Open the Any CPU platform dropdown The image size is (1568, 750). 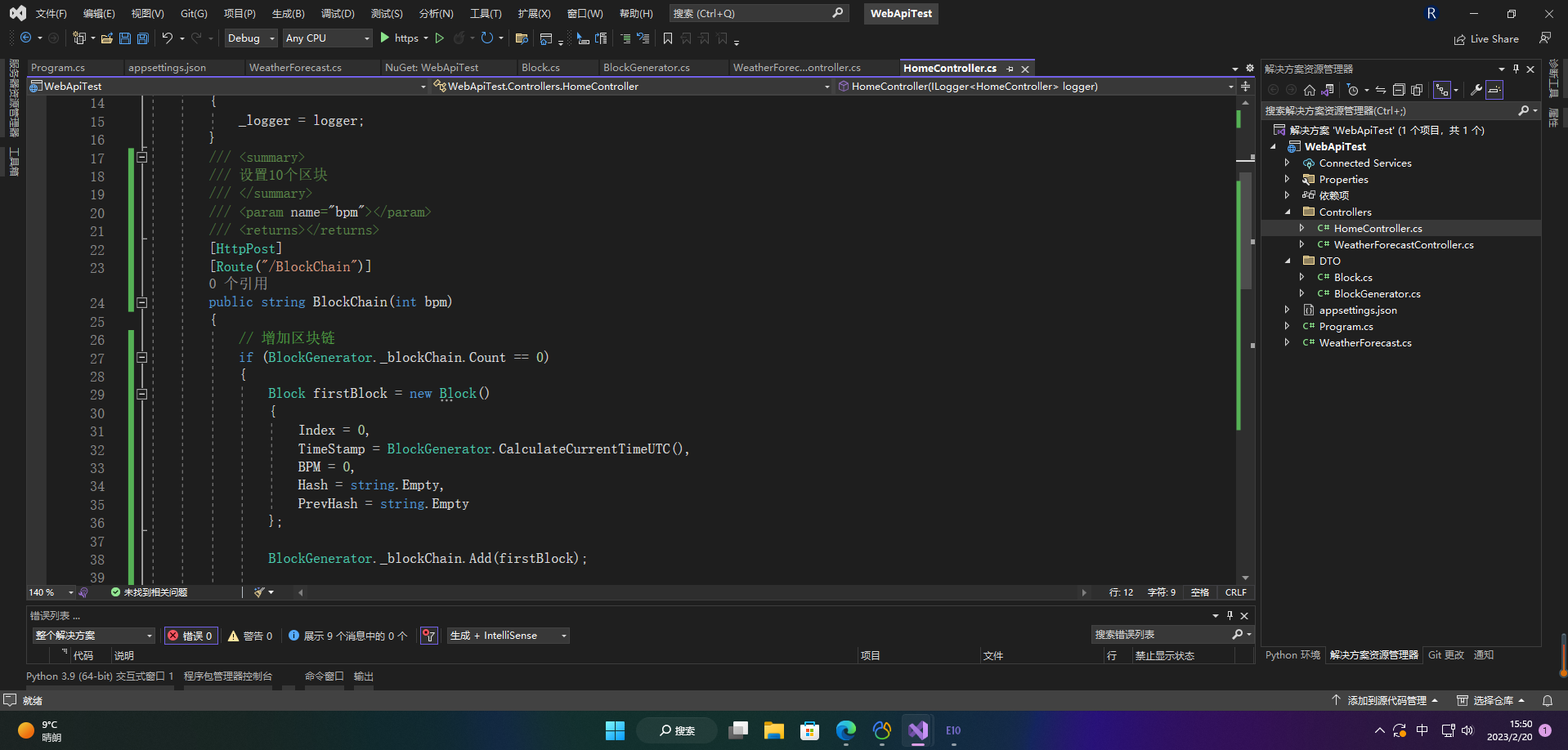(x=327, y=38)
